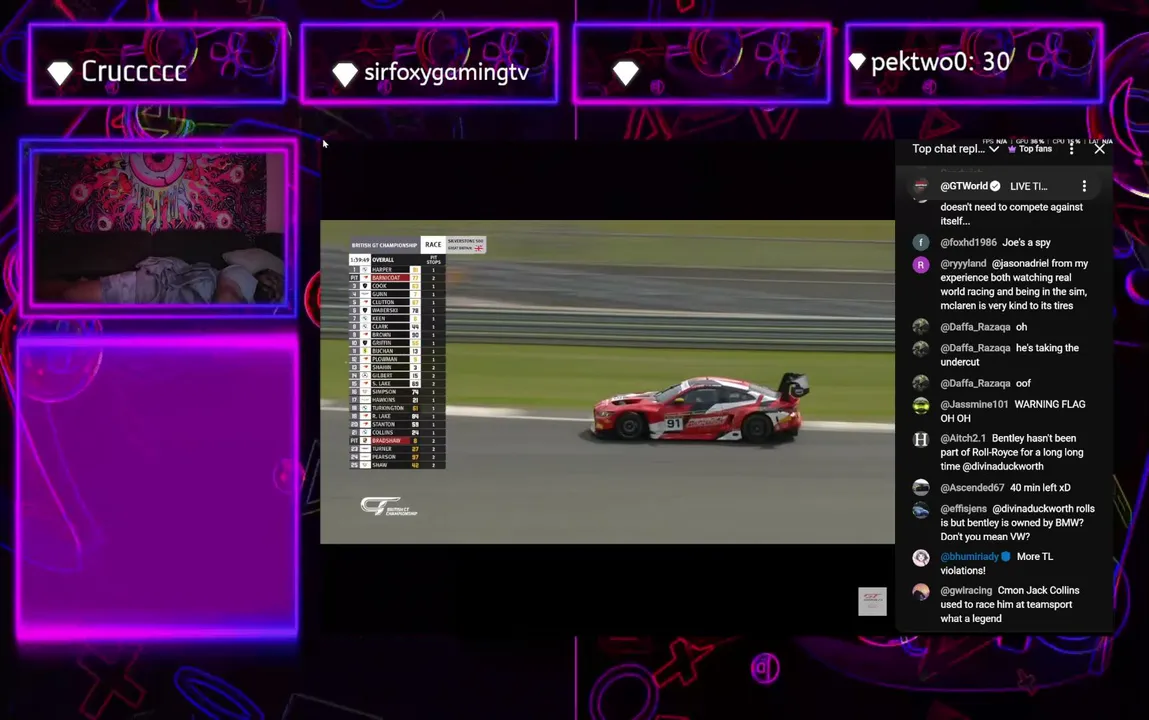Screen dimensions: 1149x720
Task: Click the diamond icon beside sirfoxygamingtv
Action: (x=344, y=73)
